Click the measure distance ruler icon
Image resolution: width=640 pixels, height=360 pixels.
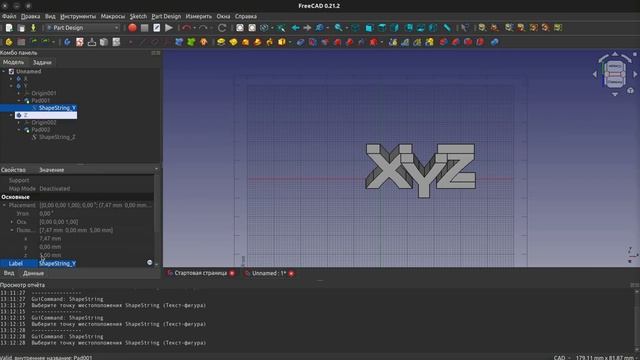coord(447,28)
